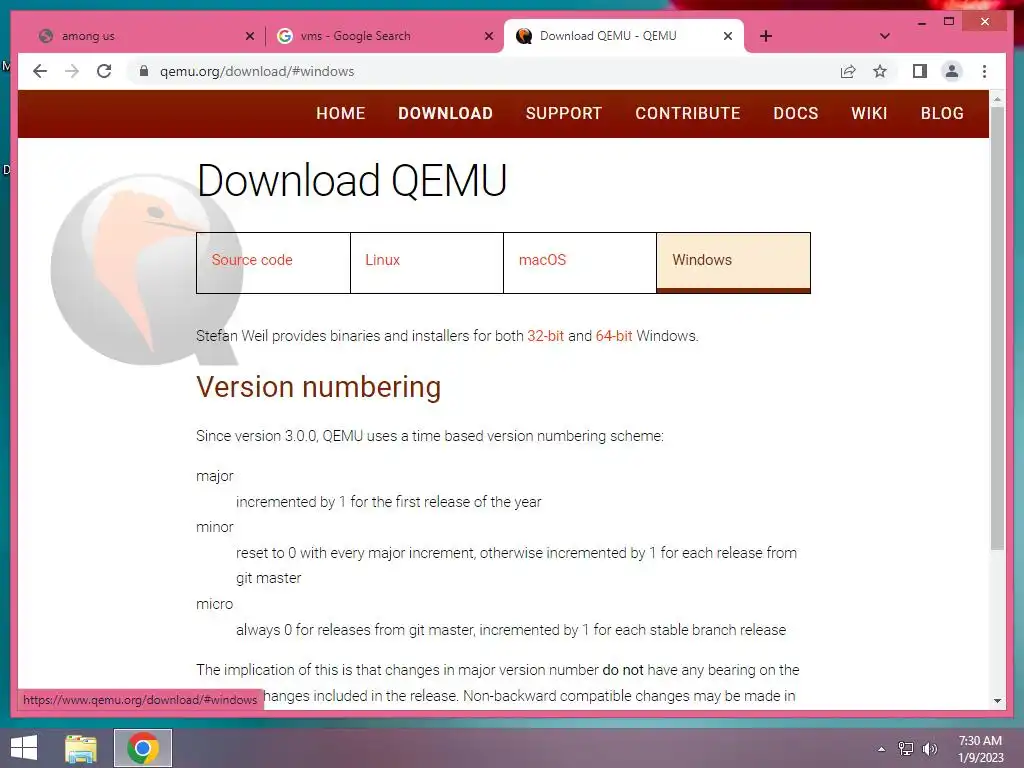Open DOCS in the QEMU nav bar
Image resolution: width=1024 pixels, height=768 pixels.
click(x=795, y=113)
